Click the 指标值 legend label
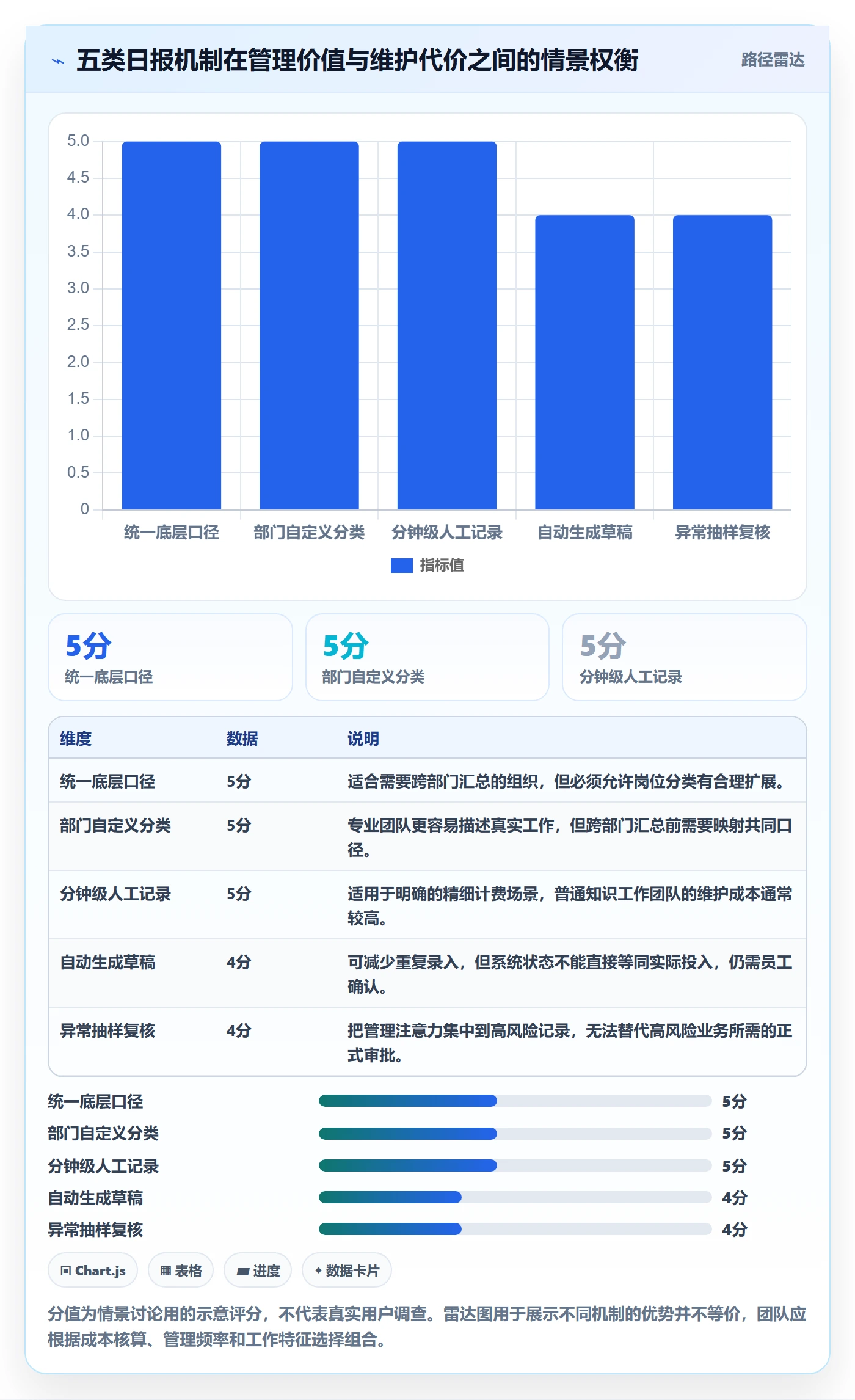The image size is (855, 1400). [442, 566]
